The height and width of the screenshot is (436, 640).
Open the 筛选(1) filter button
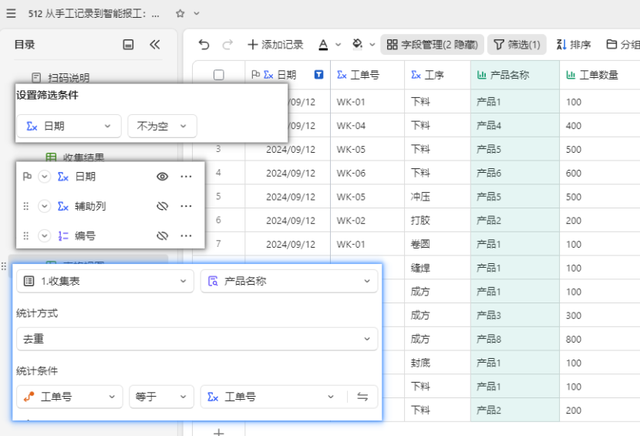click(x=517, y=44)
